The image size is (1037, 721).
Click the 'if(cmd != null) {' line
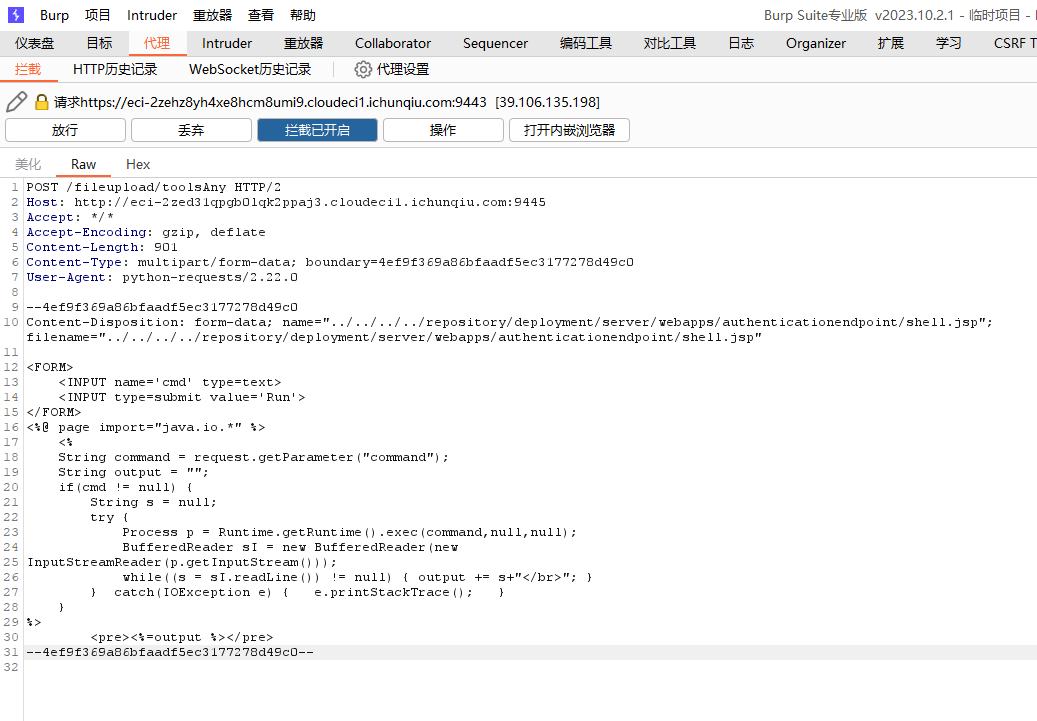125,488
